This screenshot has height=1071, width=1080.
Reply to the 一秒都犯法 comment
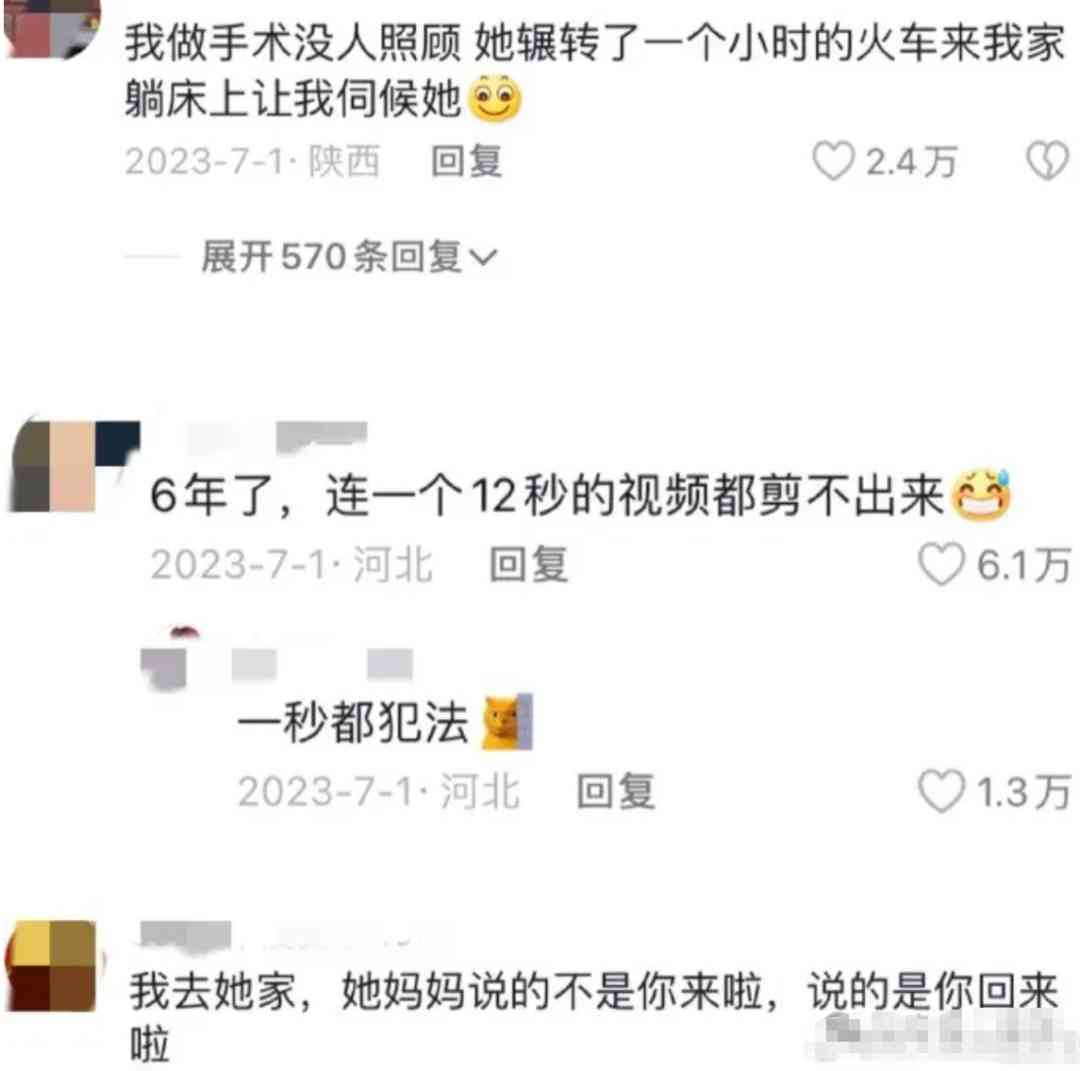click(x=615, y=791)
